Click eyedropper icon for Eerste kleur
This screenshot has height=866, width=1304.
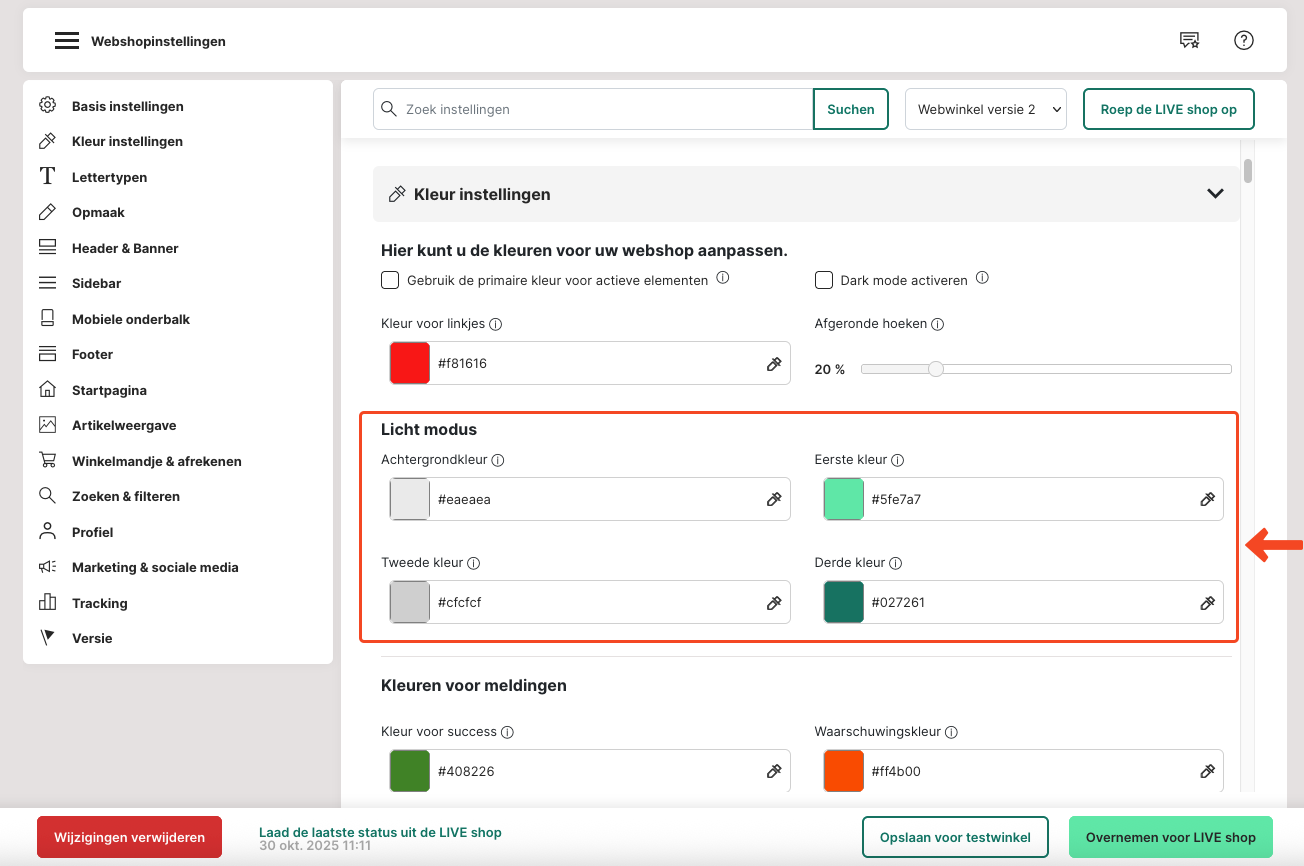pos(1207,499)
